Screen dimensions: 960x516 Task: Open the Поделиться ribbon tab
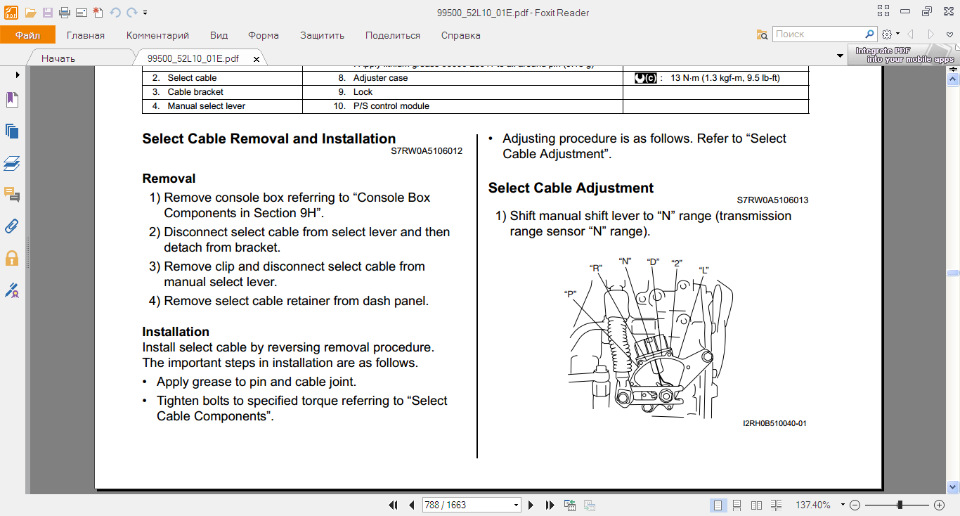pos(392,36)
